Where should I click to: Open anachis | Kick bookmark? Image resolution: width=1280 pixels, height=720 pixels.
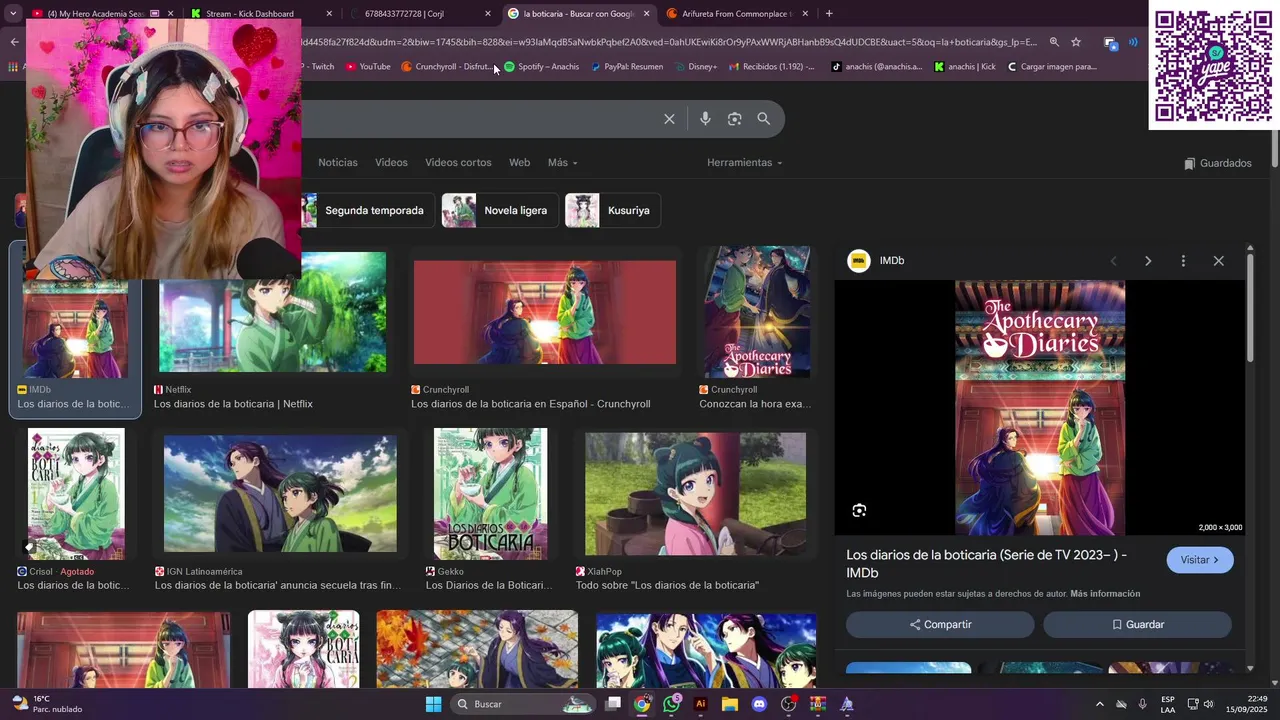point(965,67)
